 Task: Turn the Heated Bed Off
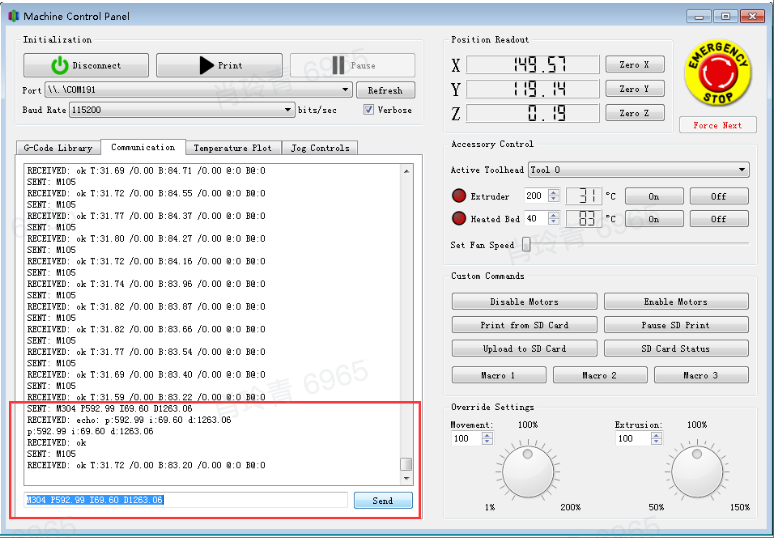(x=718, y=219)
